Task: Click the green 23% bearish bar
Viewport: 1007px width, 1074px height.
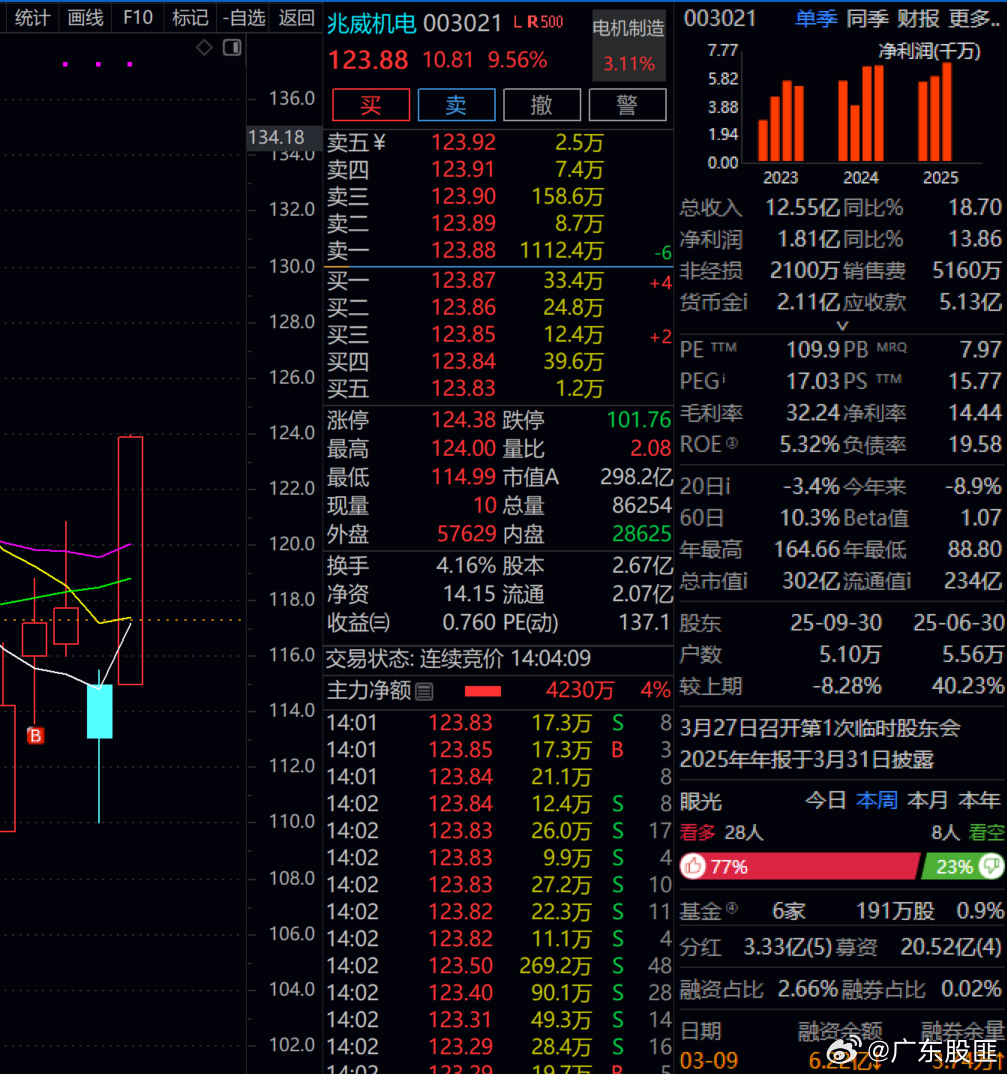Action: [x=963, y=866]
